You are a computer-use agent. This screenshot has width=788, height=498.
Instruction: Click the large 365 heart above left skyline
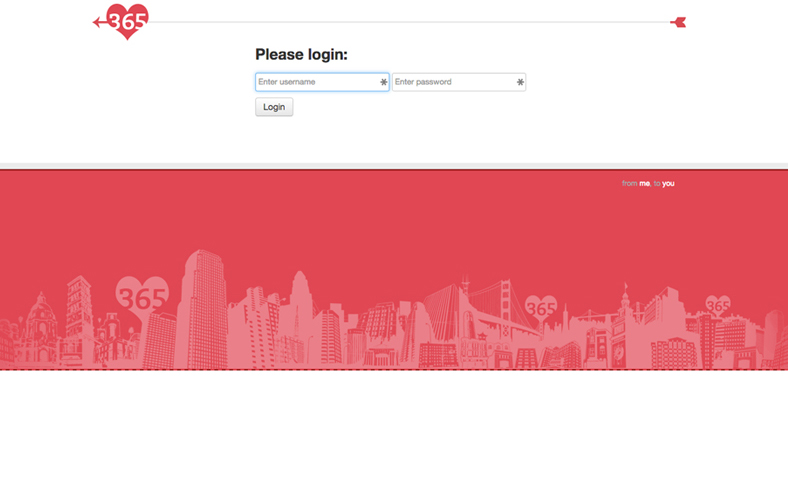point(142,296)
